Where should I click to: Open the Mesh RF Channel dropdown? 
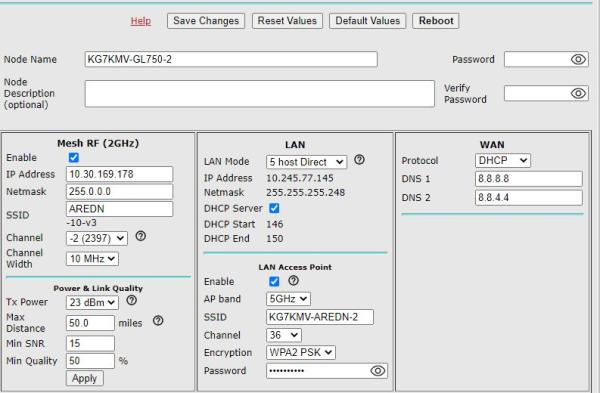(x=97, y=238)
